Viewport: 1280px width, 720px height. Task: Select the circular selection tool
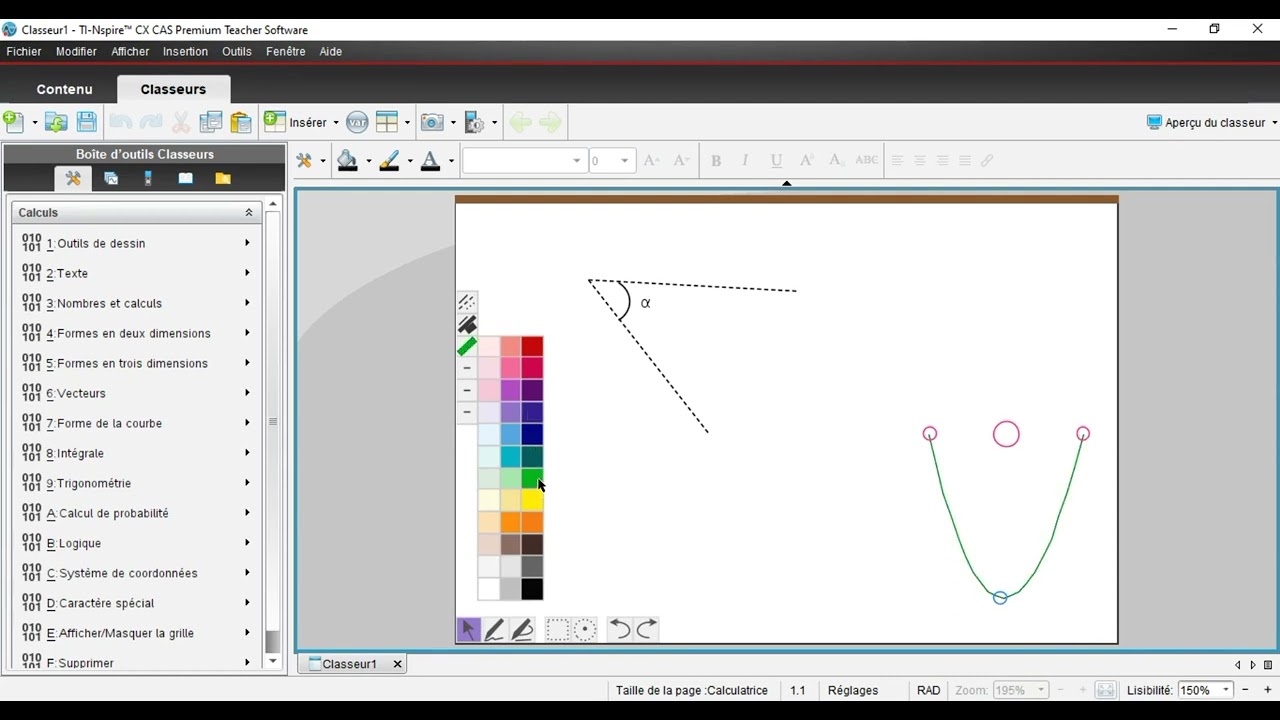click(585, 629)
